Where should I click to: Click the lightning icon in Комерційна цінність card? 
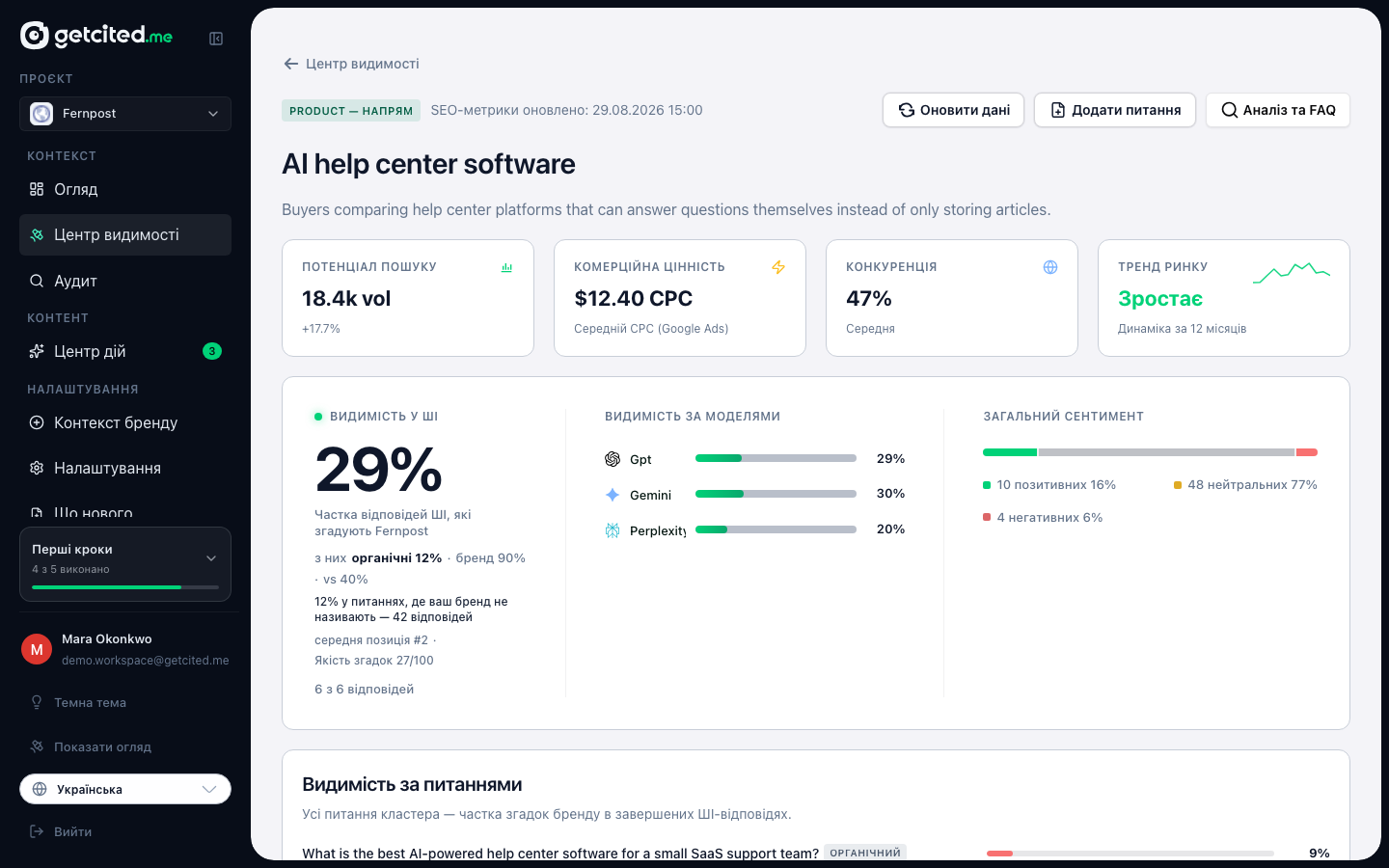(778, 267)
